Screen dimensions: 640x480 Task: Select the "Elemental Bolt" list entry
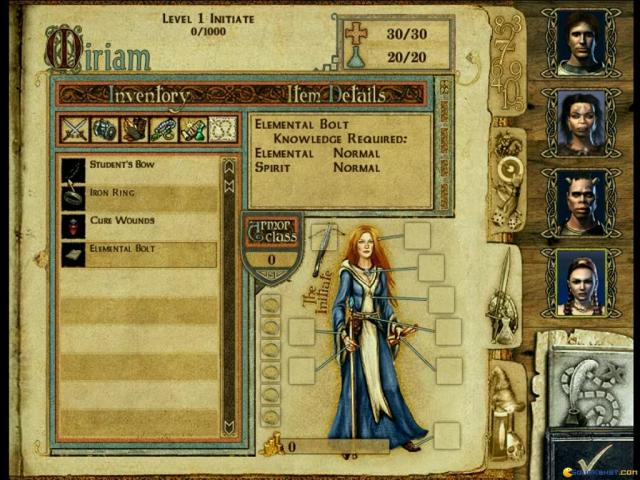coord(139,255)
